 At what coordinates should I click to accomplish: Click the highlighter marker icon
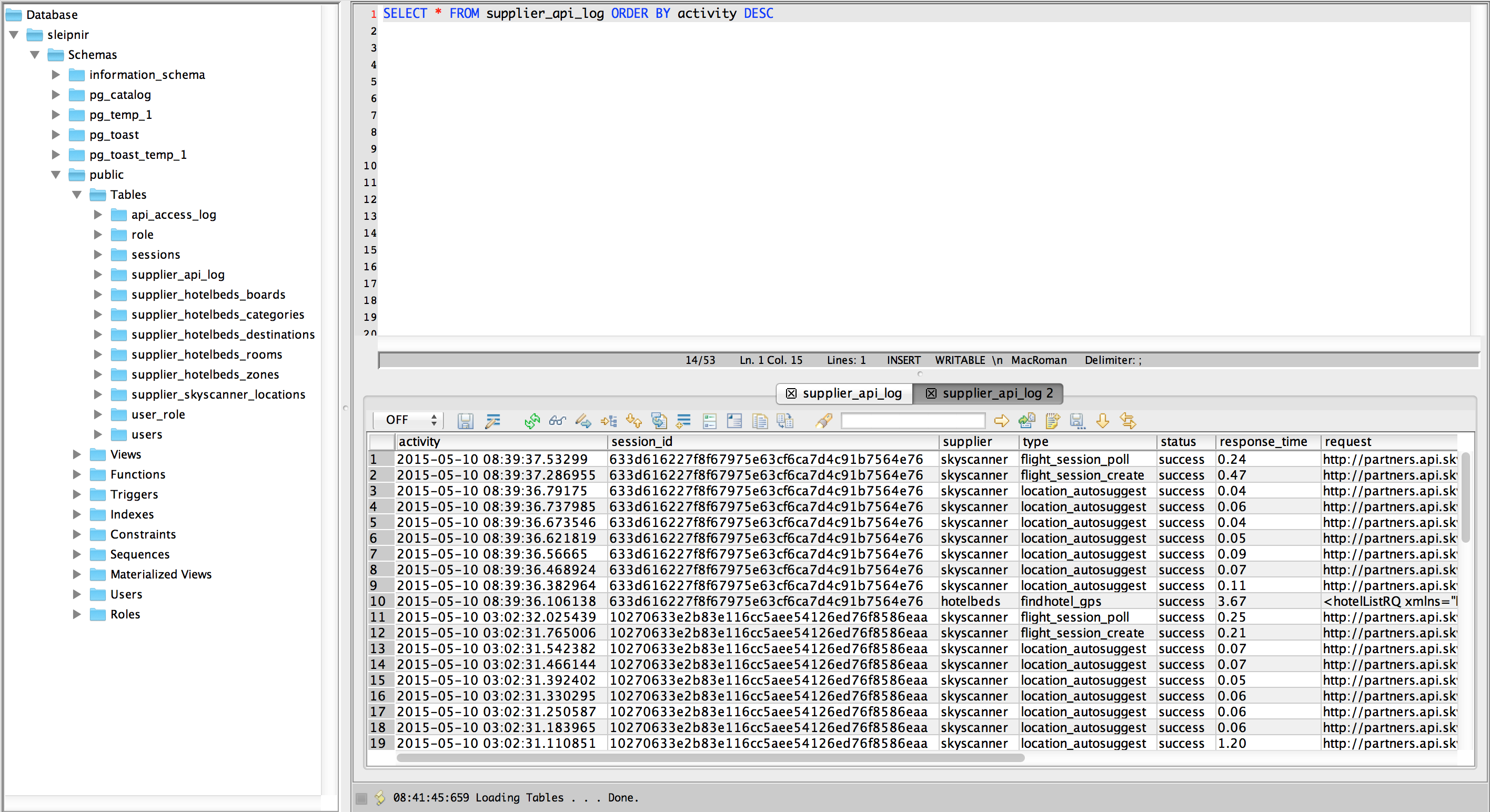pos(824,420)
